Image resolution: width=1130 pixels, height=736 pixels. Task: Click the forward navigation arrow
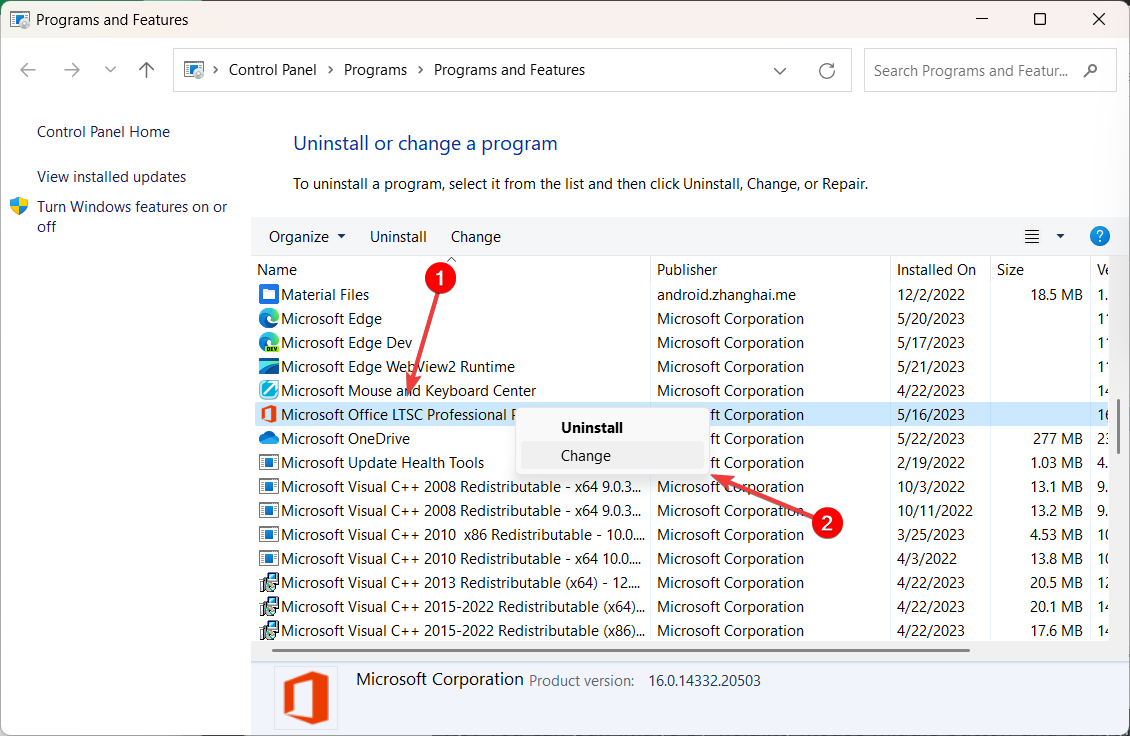pyautogui.click(x=71, y=70)
